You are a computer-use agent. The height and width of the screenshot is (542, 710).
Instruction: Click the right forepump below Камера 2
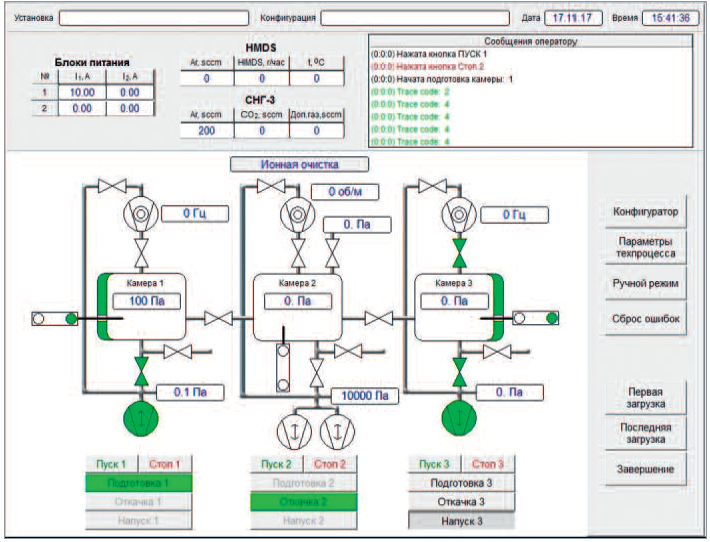[337, 431]
